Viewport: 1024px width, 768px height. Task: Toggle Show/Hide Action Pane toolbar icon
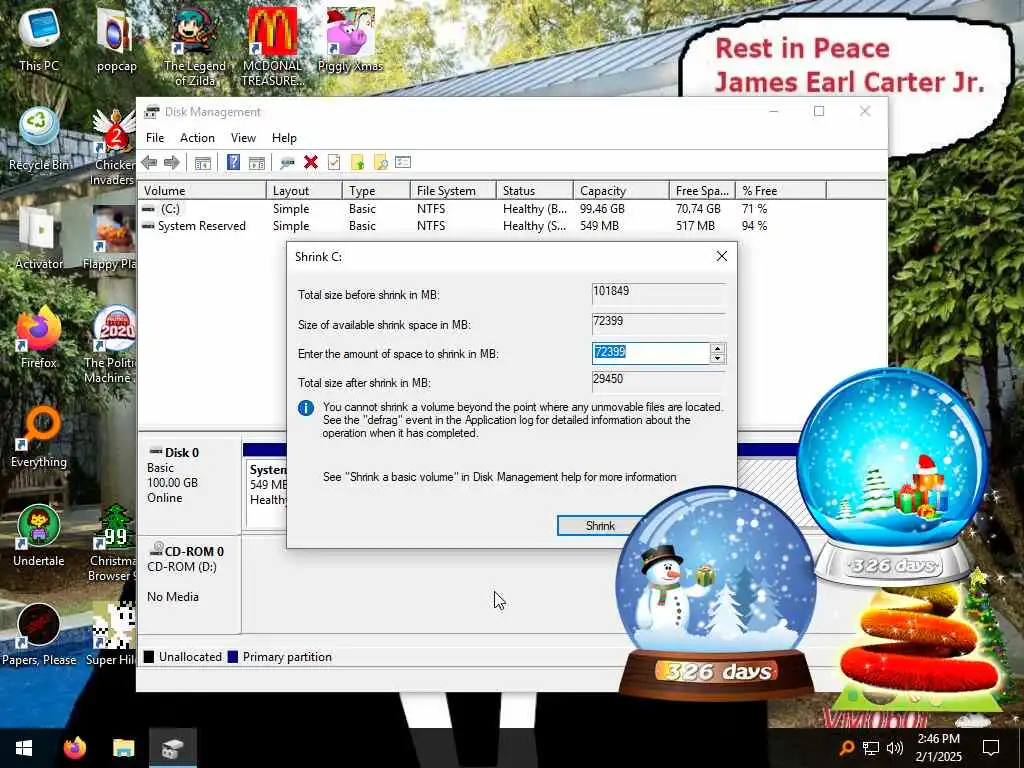click(x=257, y=163)
